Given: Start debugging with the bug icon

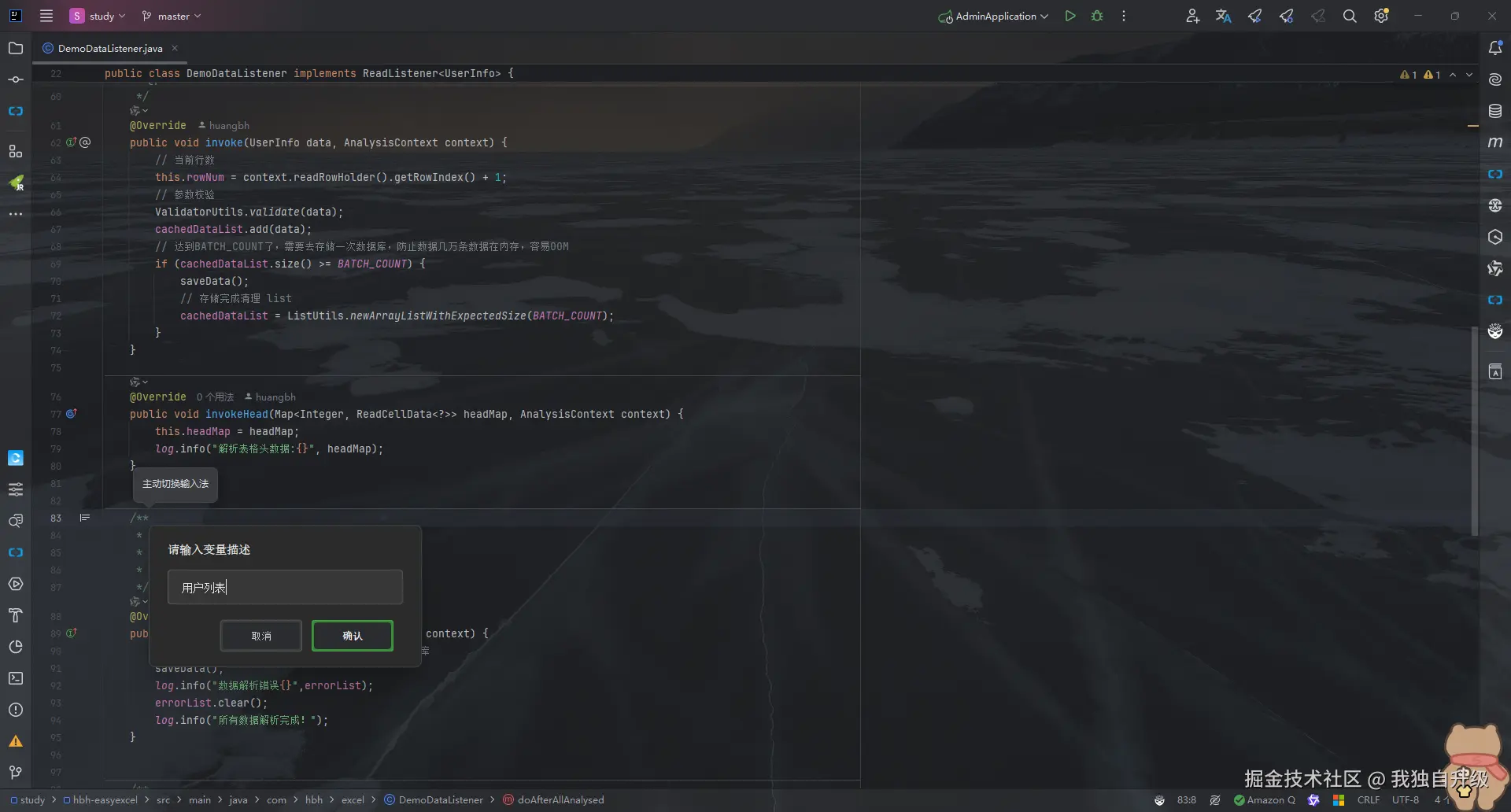Looking at the screenshot, I should (1097, 16).
